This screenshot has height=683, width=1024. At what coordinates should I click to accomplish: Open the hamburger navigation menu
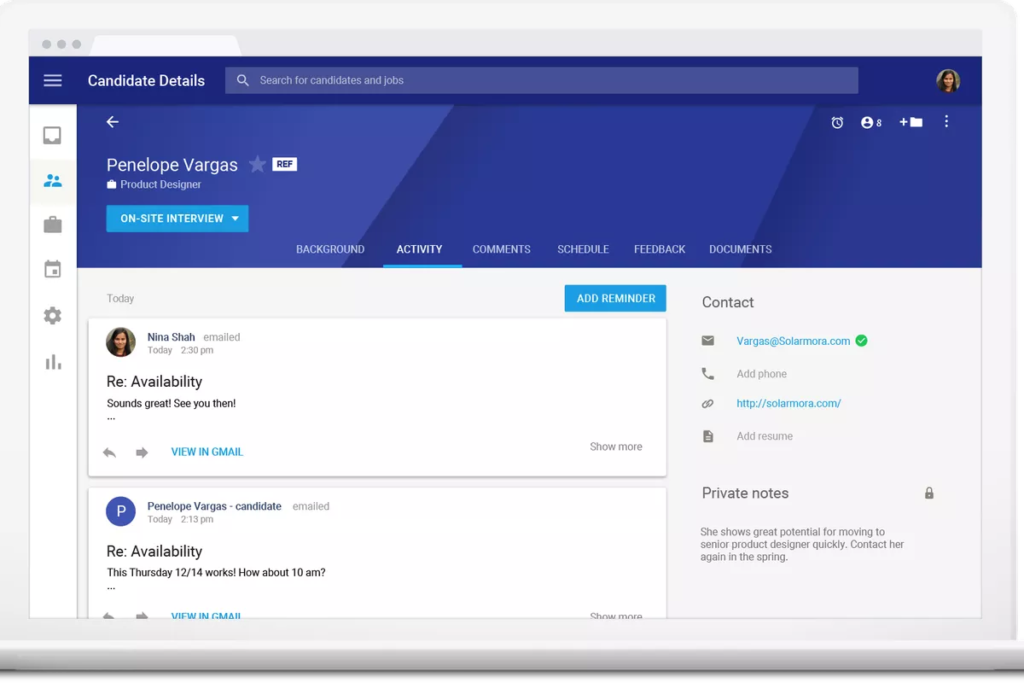(52, 80)
